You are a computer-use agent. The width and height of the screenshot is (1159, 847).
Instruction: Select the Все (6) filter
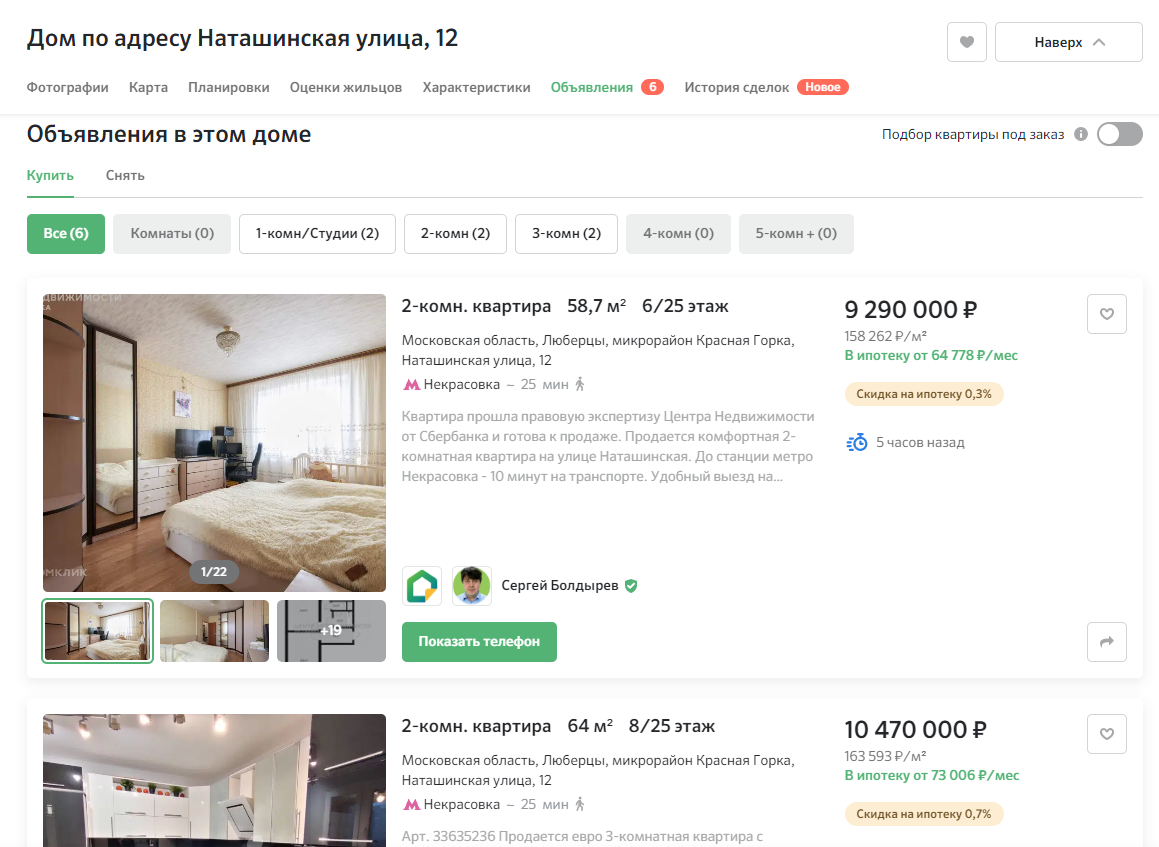coord(66,234)
